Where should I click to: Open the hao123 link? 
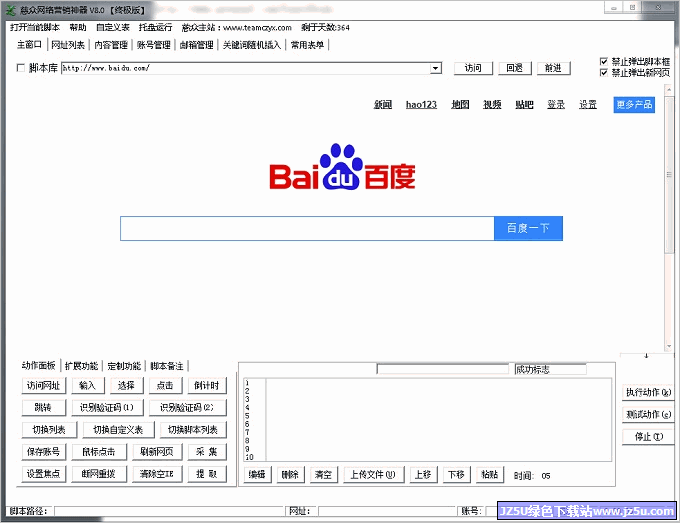(x=421, y=104)
